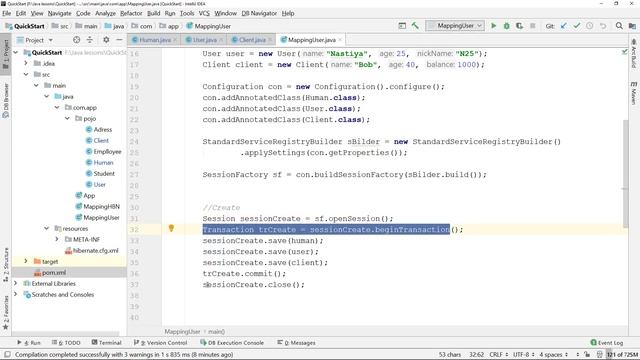The width and height of the screenshot is (640, 360).
Task: Open the DB Navigator menu
Action: 259,13
